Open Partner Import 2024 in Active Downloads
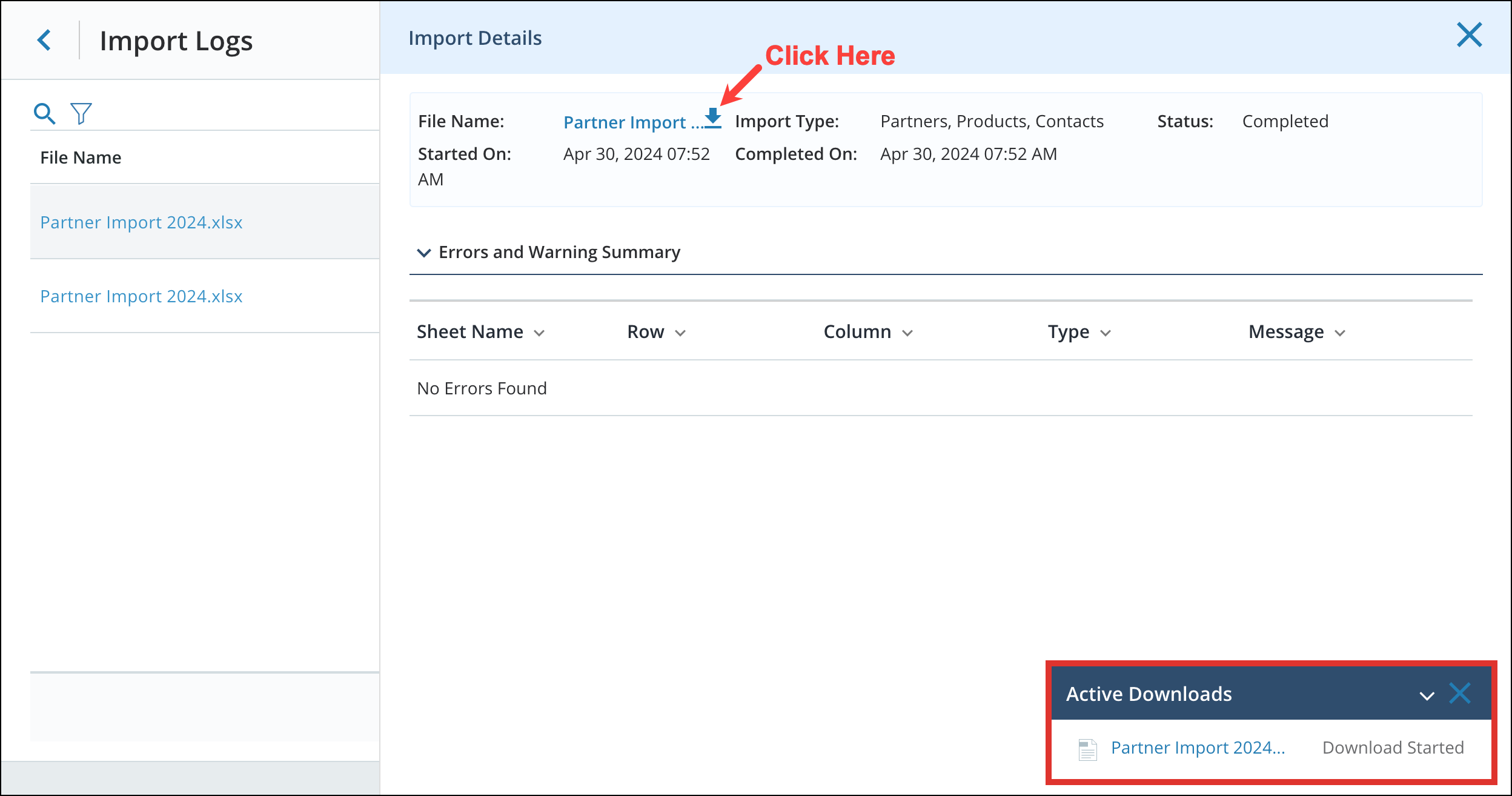This screenshot has width=1512, height=796. pyautogui.click(x=1198, y=748)
